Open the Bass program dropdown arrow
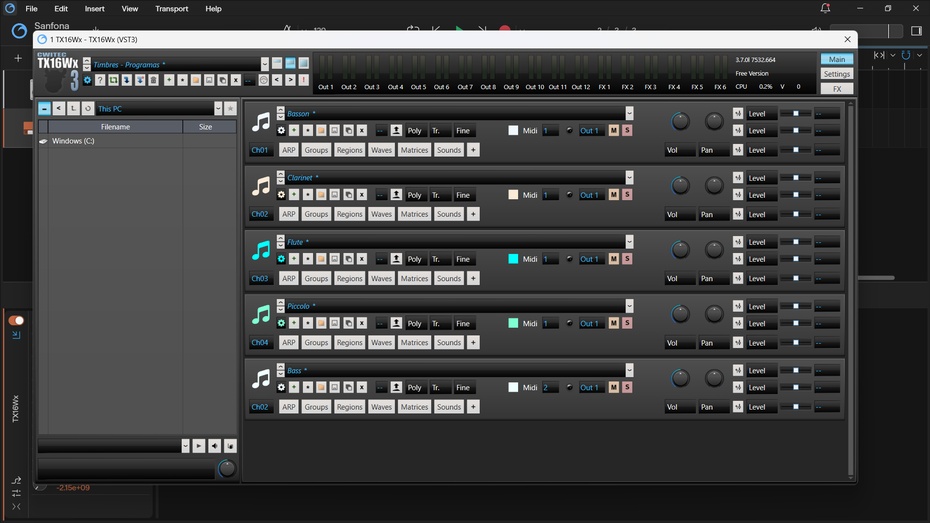The width and height of the screenshot is (930, 523). click(629, 370)
